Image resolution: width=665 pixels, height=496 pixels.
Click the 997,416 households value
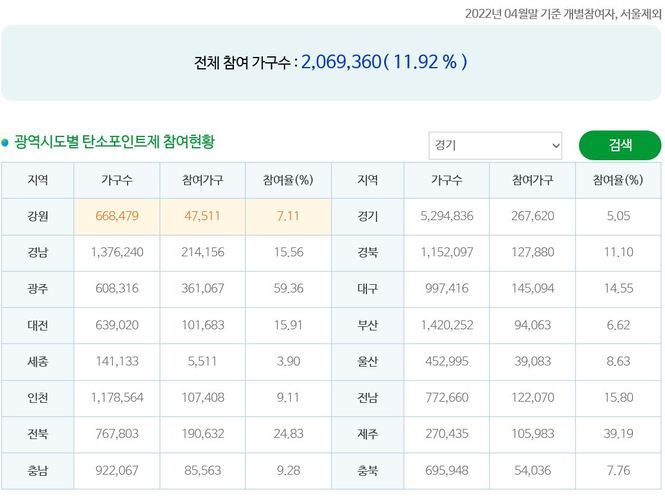447,289
